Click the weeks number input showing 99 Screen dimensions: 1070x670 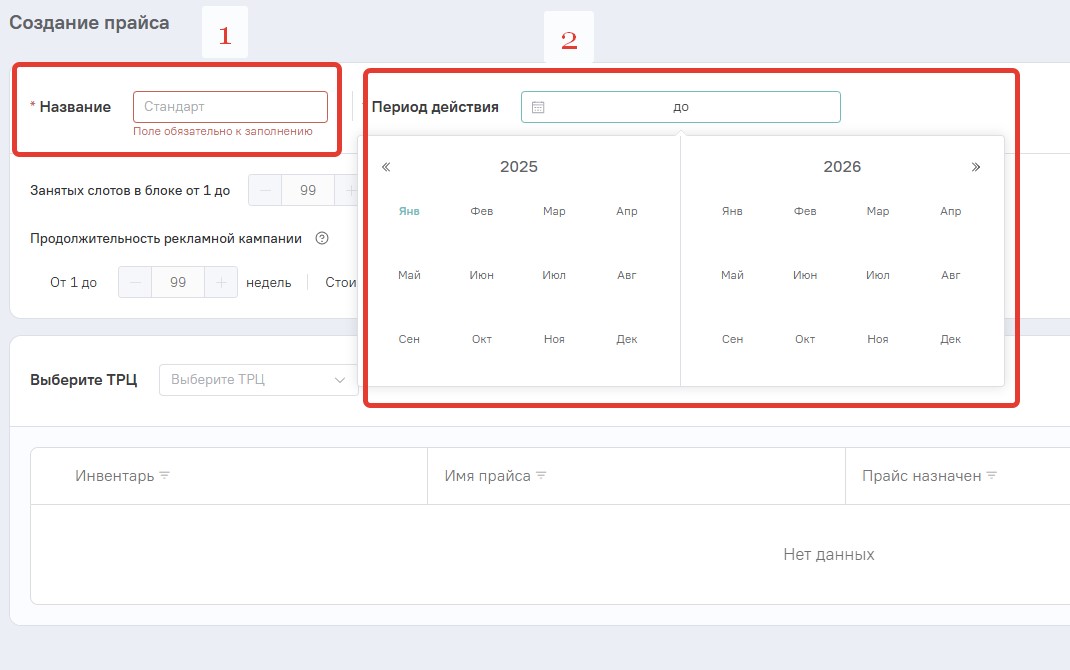178,283
